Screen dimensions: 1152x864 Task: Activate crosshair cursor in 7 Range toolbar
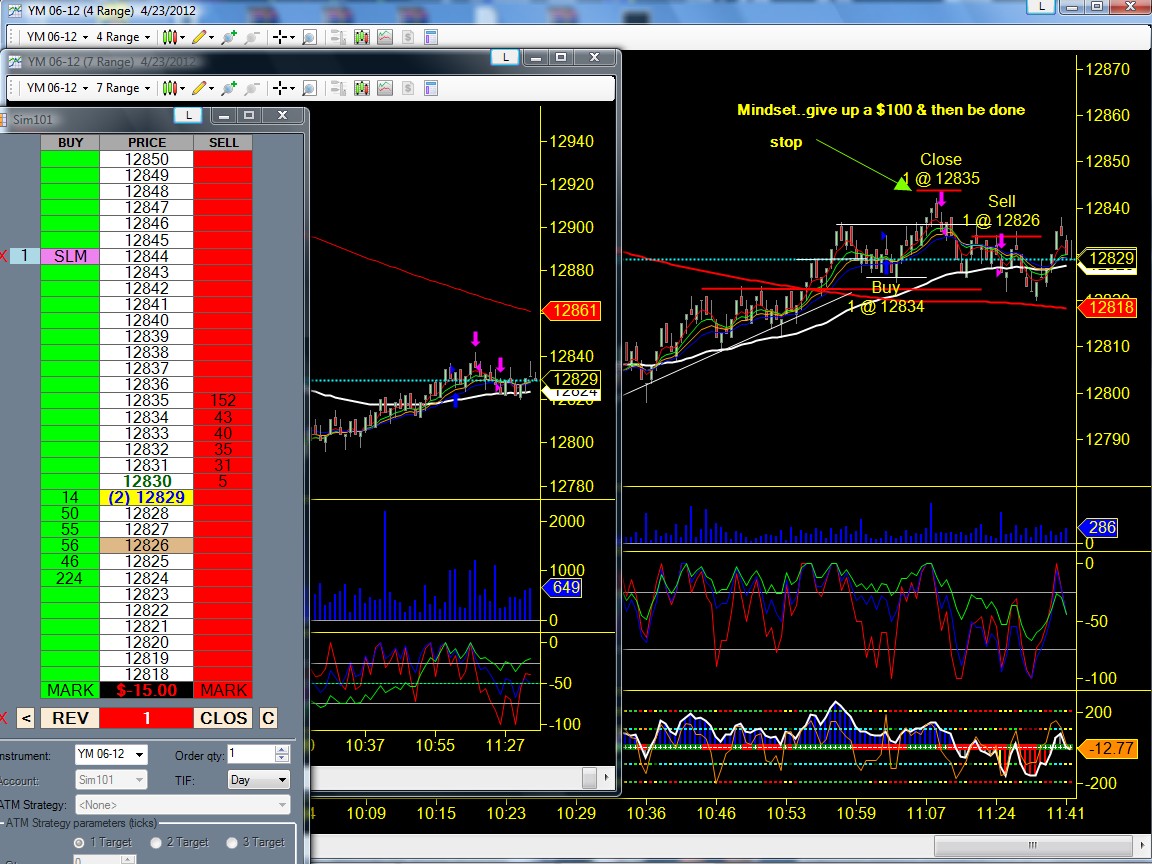coord(280,88)
